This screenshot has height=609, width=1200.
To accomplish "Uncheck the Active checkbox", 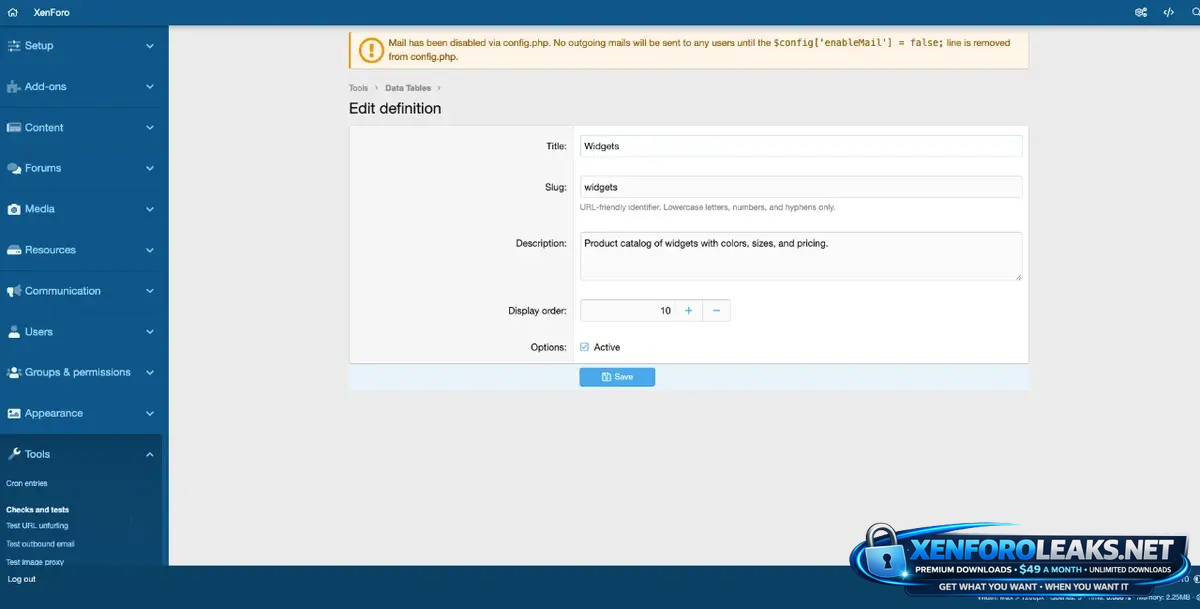I will click(585, 347).
